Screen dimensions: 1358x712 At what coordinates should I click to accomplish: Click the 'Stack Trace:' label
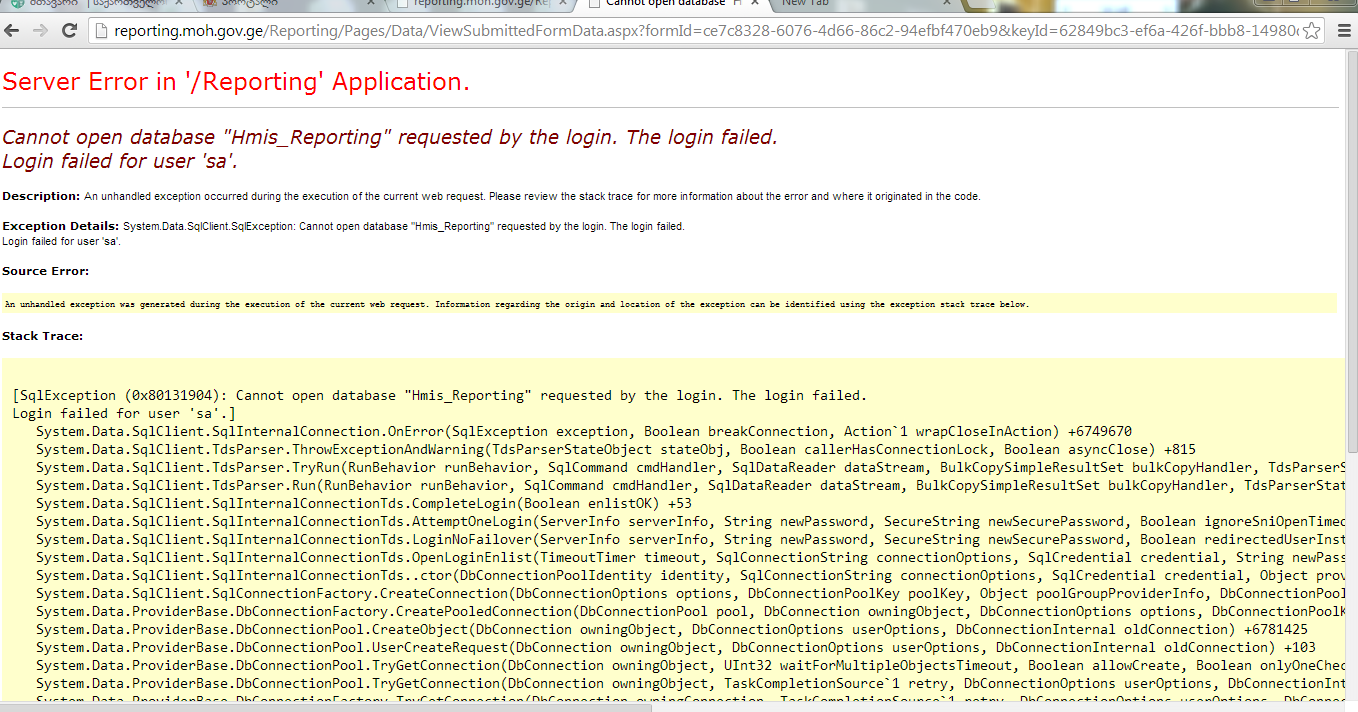[42, 336]
